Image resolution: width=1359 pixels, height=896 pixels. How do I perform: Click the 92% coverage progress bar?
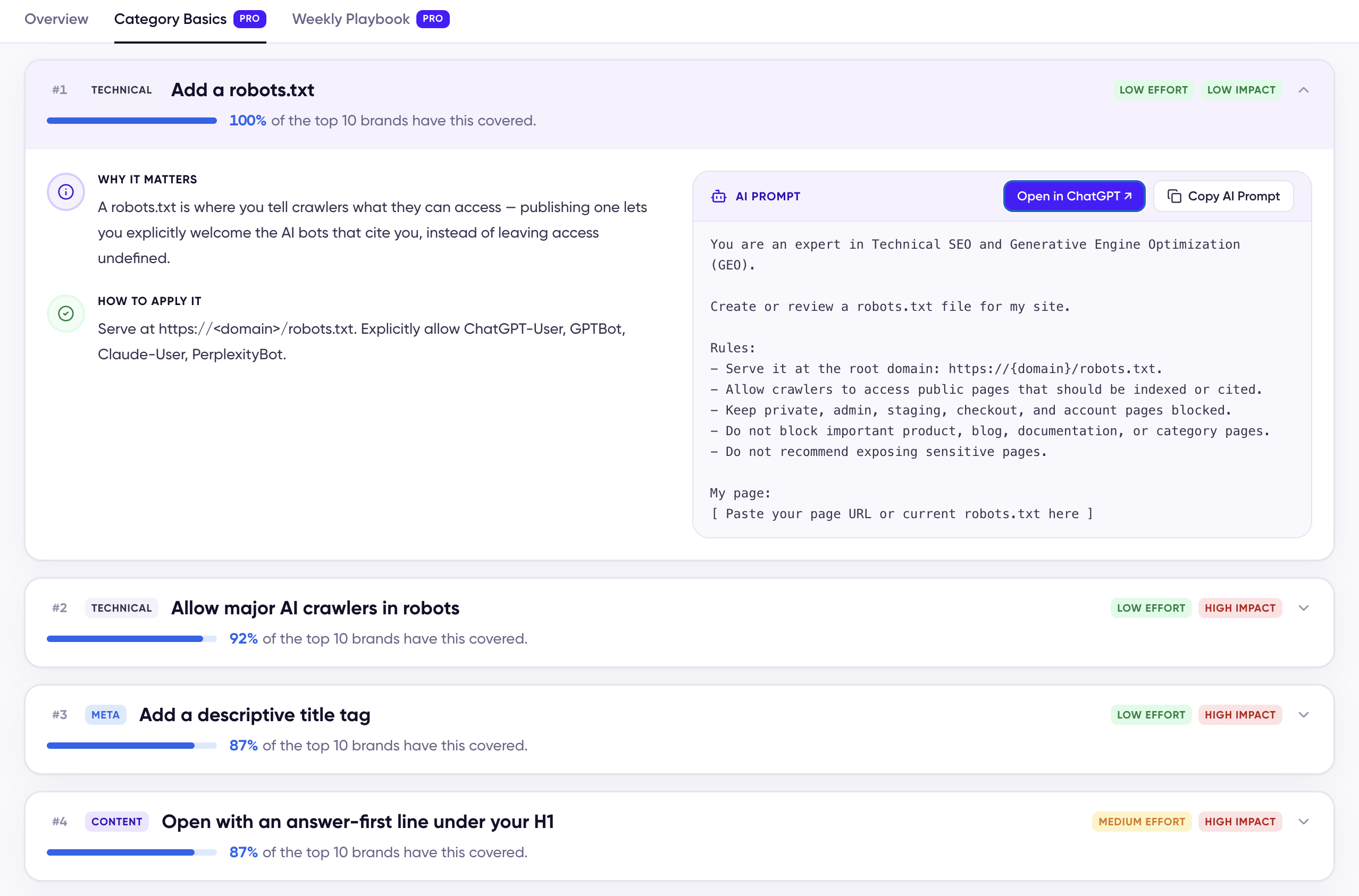(x=131, y=639)
